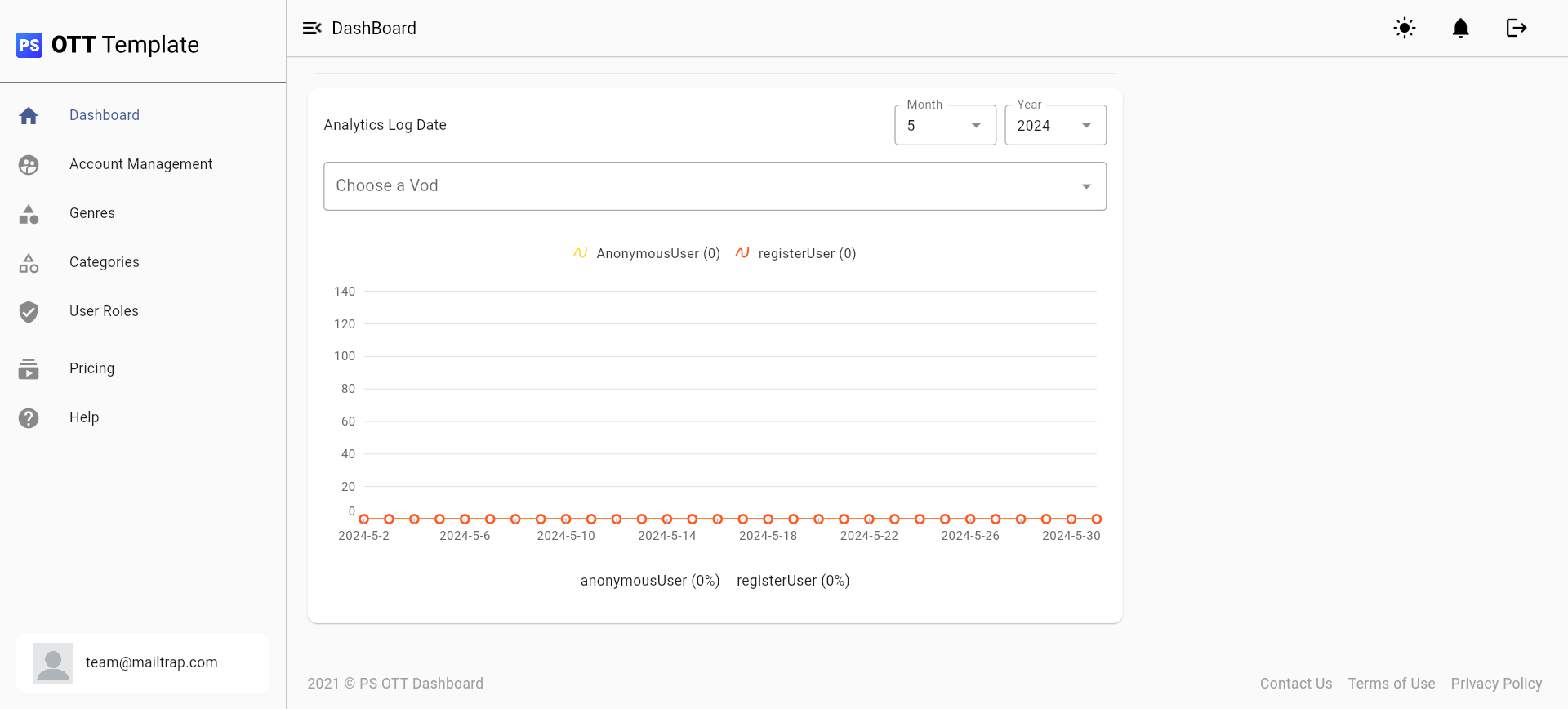This screenshot has width=1568, height=709.
Task: Click the PS OTT Template logo
Action: (108, 45)
